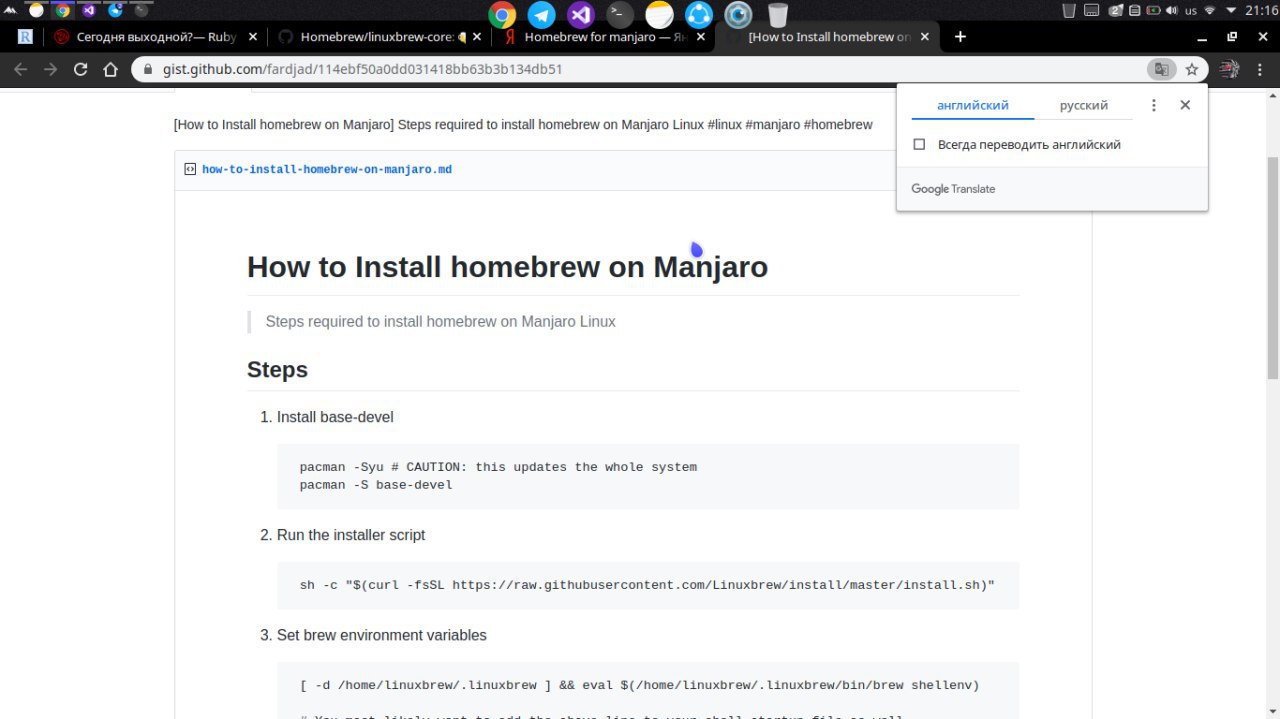Go to the browser home page
1280x719 pixels.
tap(111, 70)
